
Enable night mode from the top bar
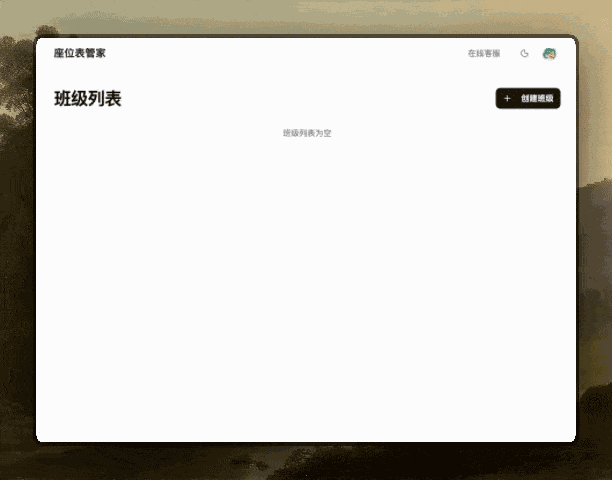pos(524,54)
